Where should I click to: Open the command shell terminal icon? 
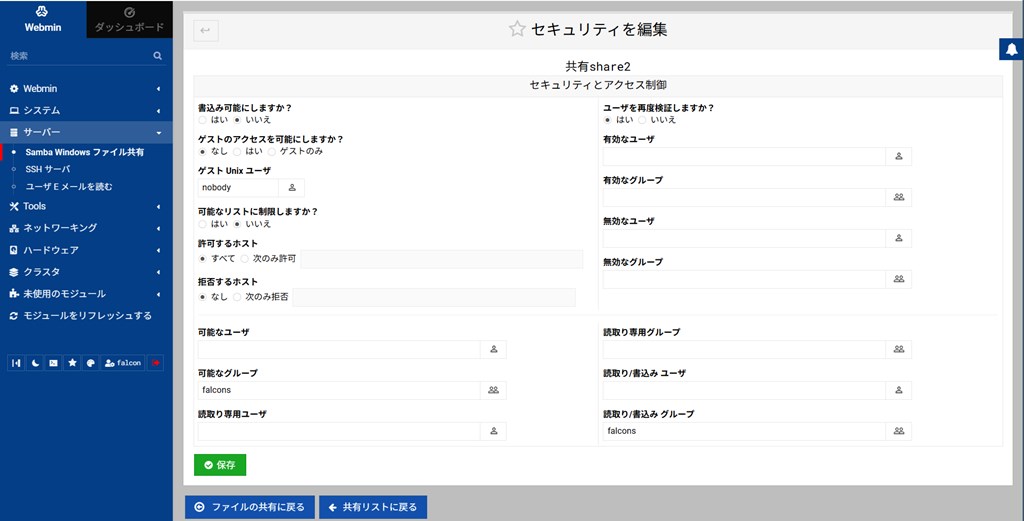(x=53, y=363)
